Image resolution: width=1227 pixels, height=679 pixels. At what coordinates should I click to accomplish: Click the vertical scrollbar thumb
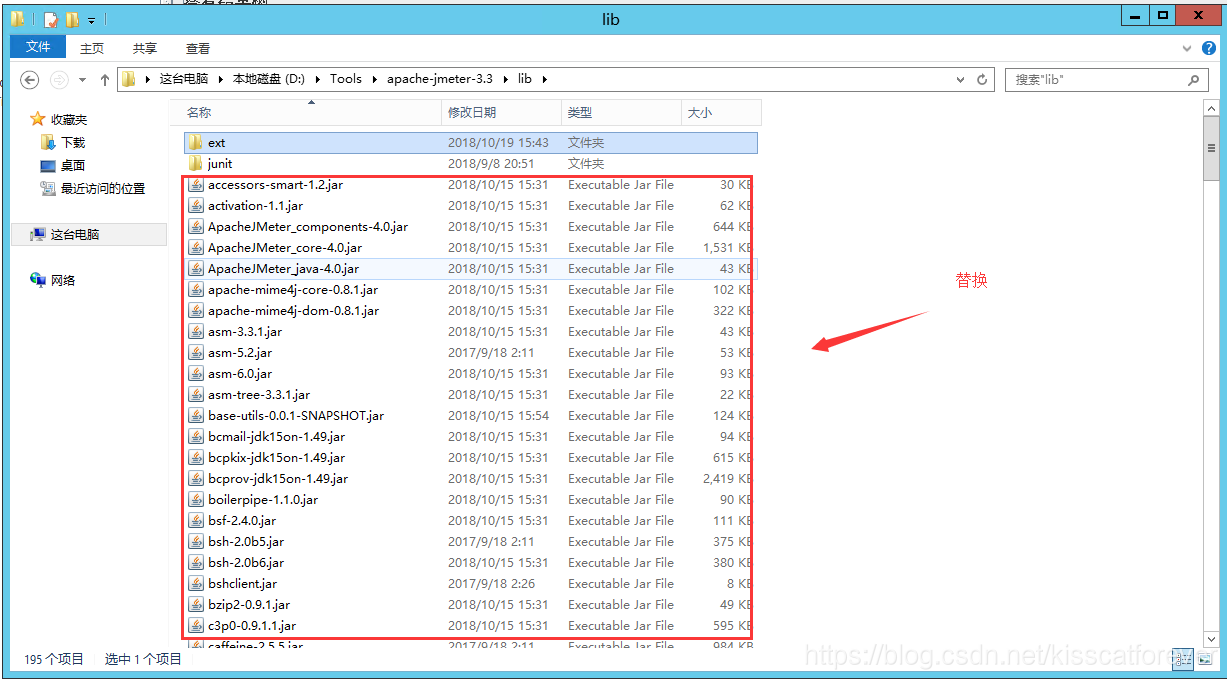tap(1211, 148)
